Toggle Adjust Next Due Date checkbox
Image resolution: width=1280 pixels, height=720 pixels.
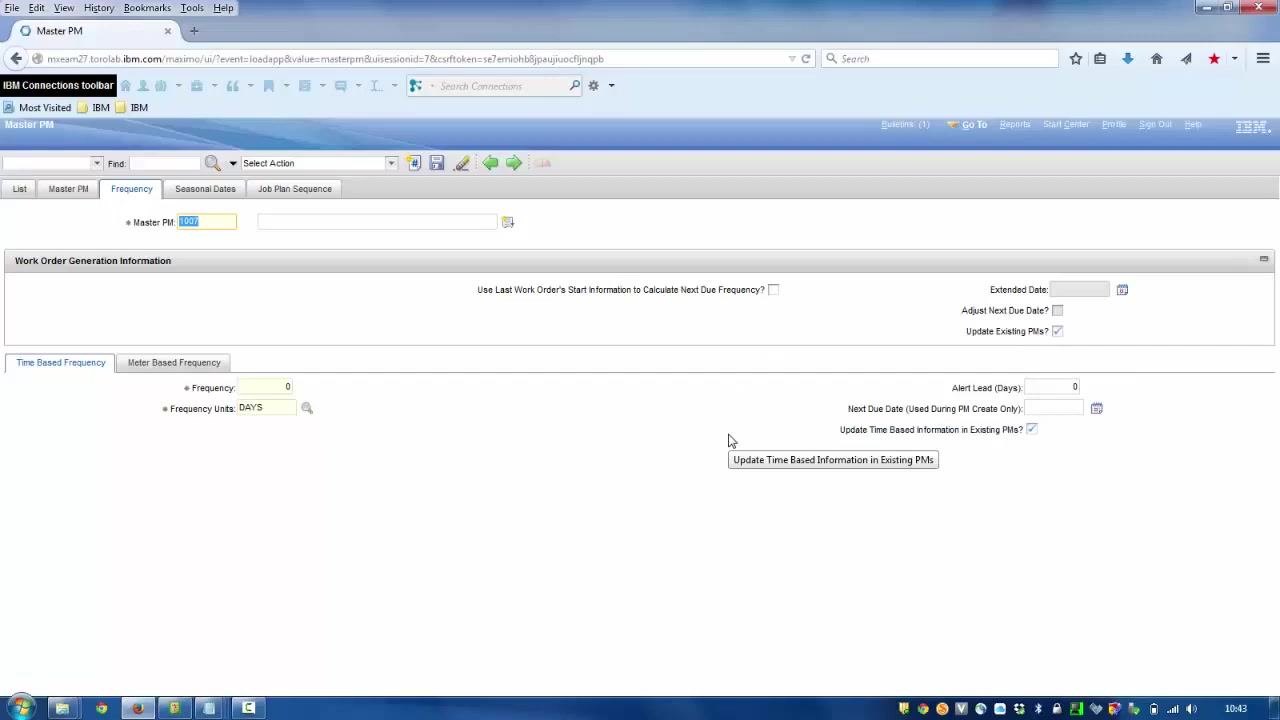click(x=1057, y=311)
